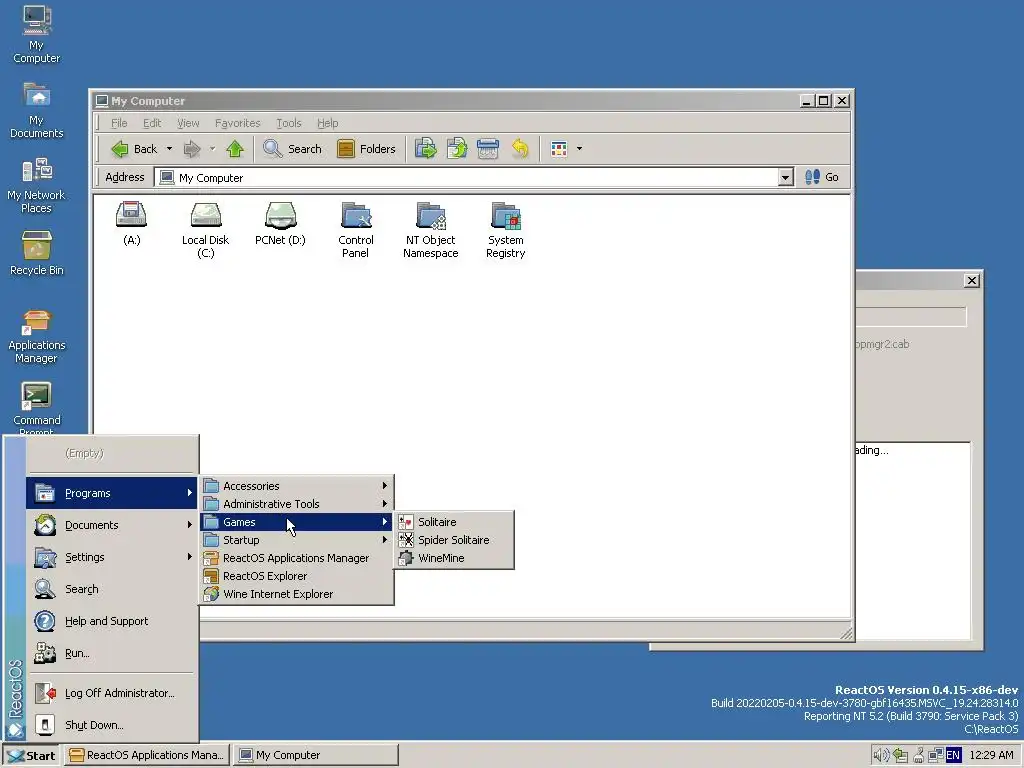Click the Search toolbar button
This screenshot has width=1024, height=768.
(292, 149)
